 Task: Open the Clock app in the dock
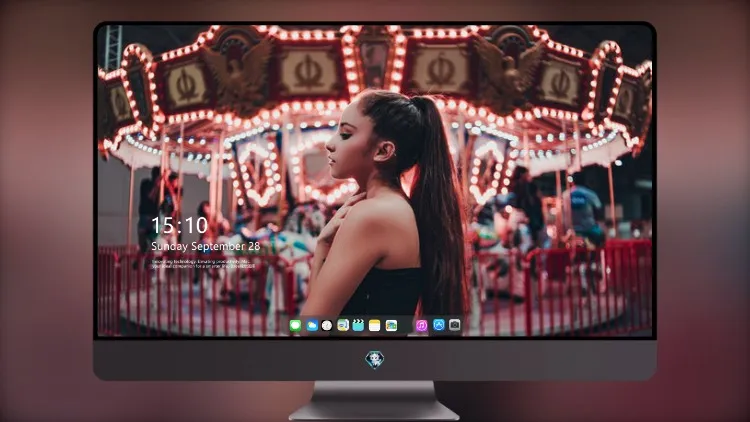pos(327,325)
